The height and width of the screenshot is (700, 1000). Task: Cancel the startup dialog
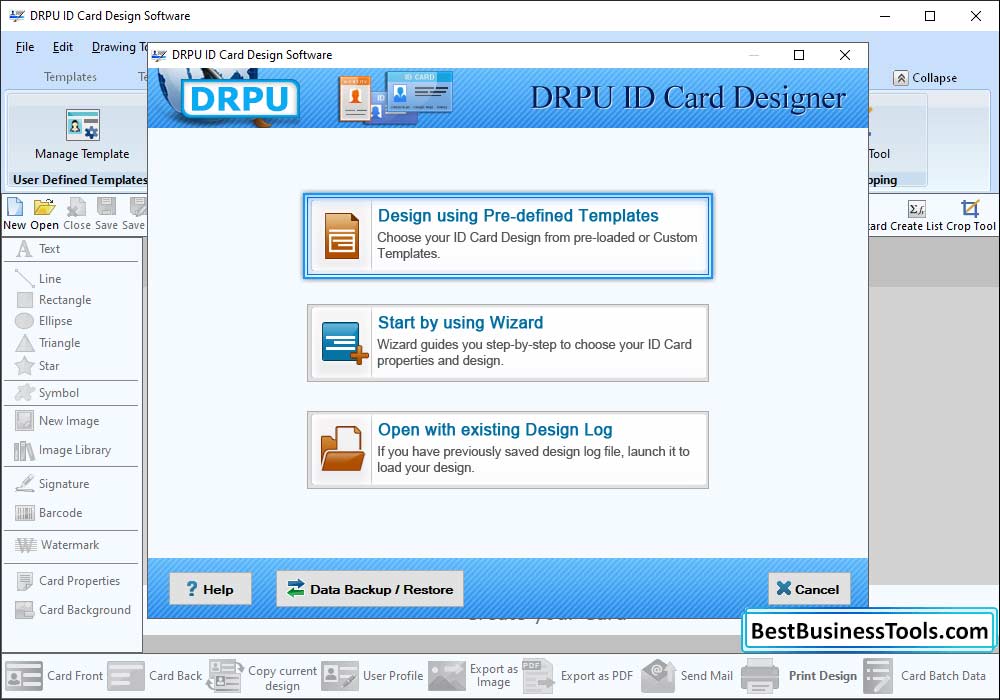809,589
